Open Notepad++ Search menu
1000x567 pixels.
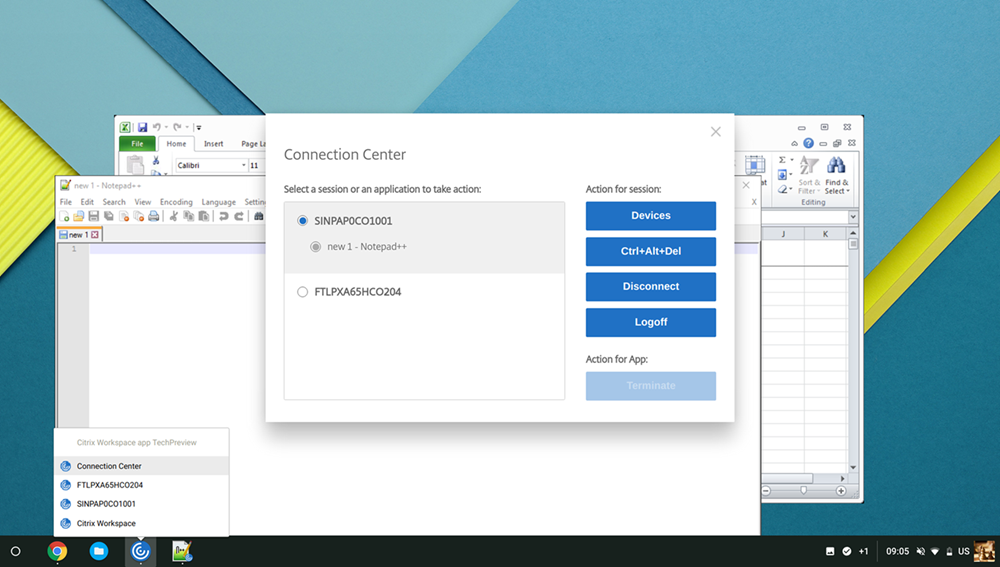click(114, 202)
